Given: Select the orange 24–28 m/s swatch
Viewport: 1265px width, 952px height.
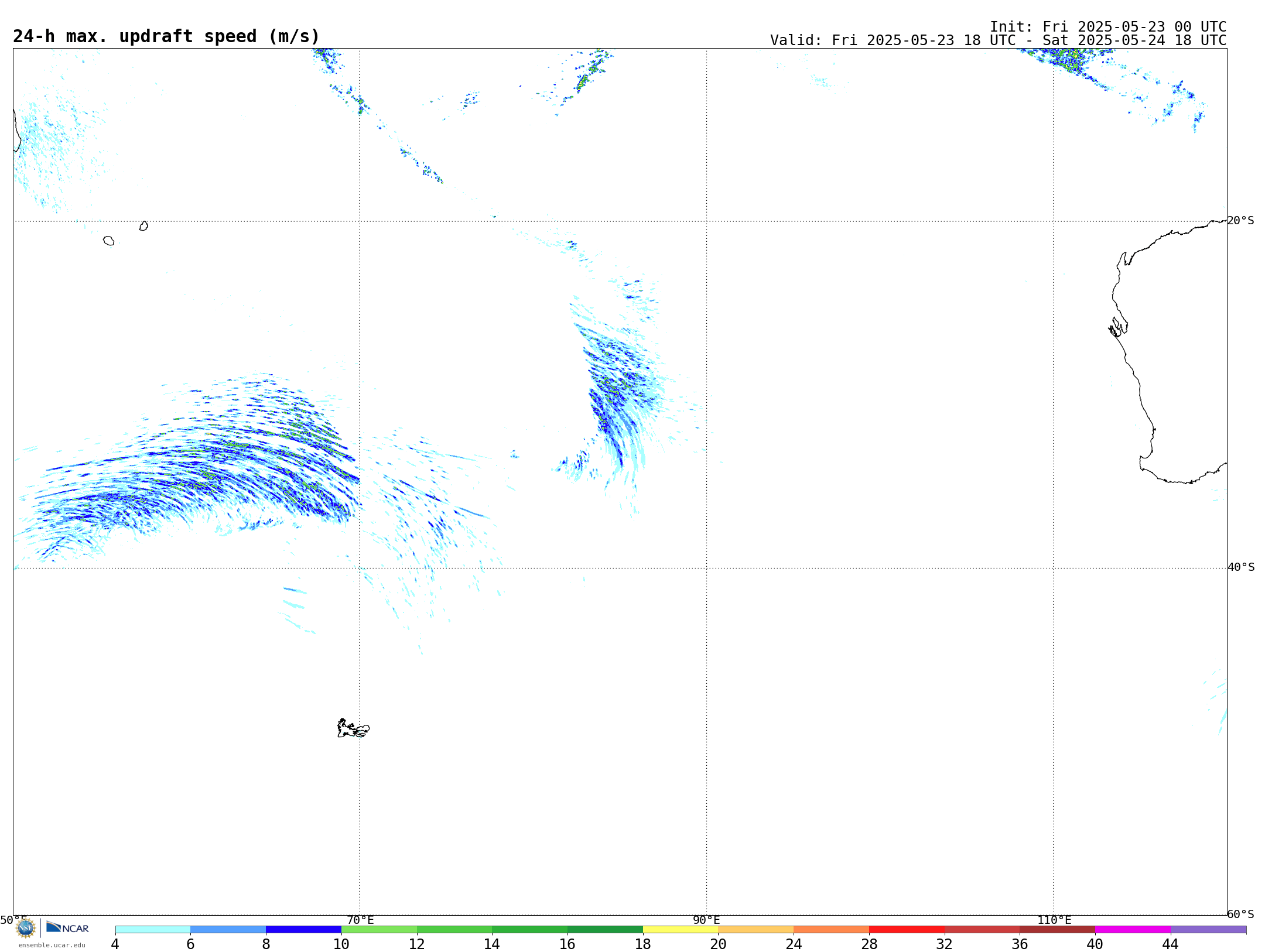Looking at the screenshot, I should click(x=832, y=930).
